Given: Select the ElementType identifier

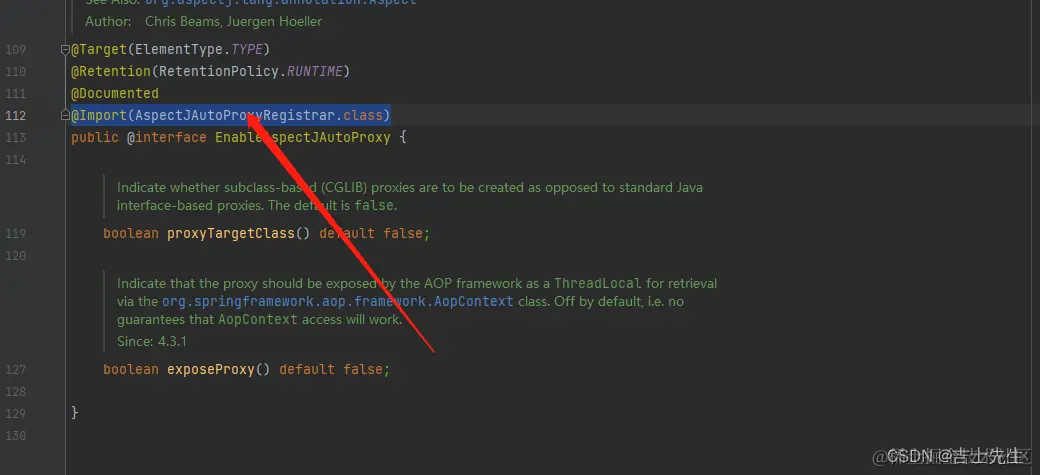Looking at the screenshot, I should pyautogui.click(x=178, y=50).
